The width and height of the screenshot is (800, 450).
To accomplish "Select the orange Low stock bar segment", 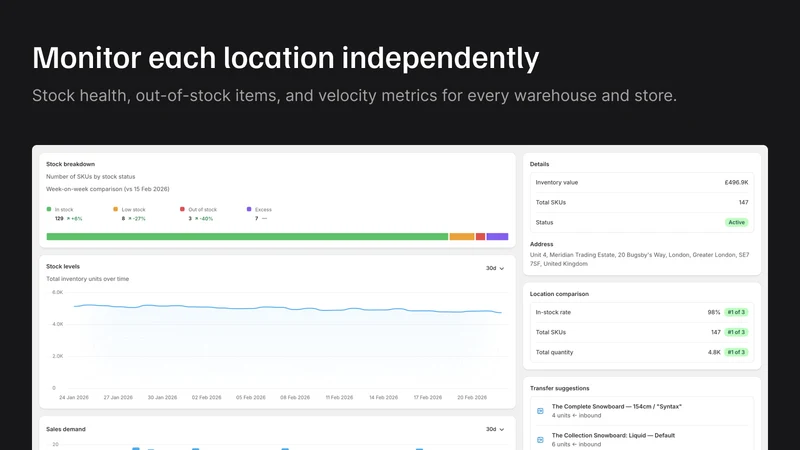I will 462,237.
